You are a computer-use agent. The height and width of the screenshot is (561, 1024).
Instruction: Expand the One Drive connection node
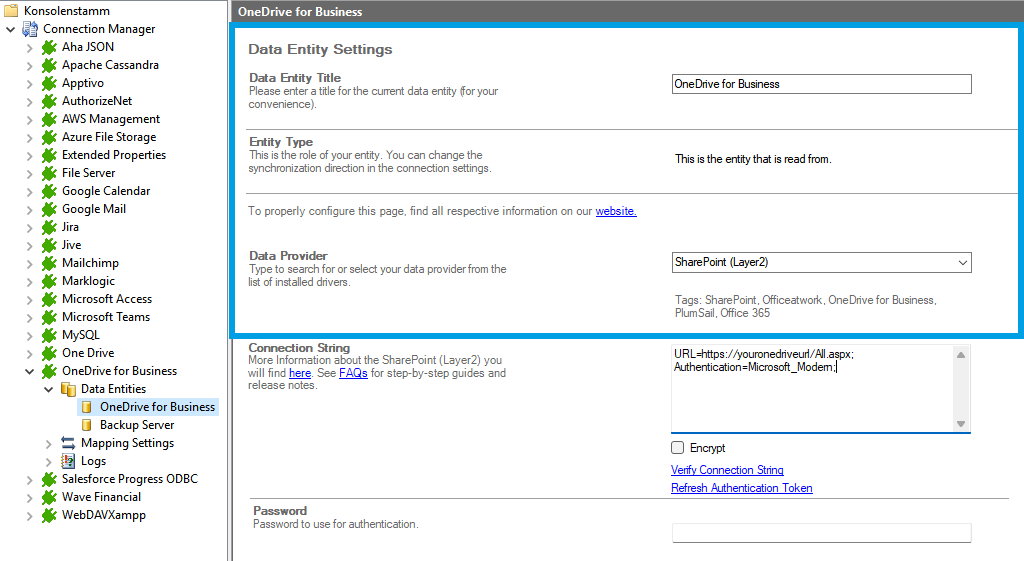tap(29, 353)
